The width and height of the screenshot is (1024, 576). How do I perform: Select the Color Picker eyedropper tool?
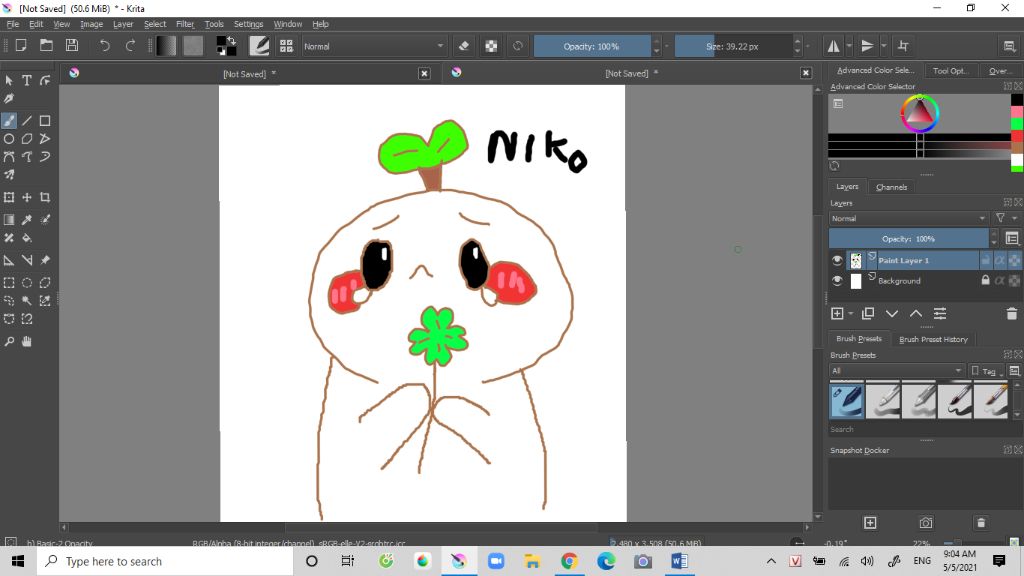coord(27,219)
